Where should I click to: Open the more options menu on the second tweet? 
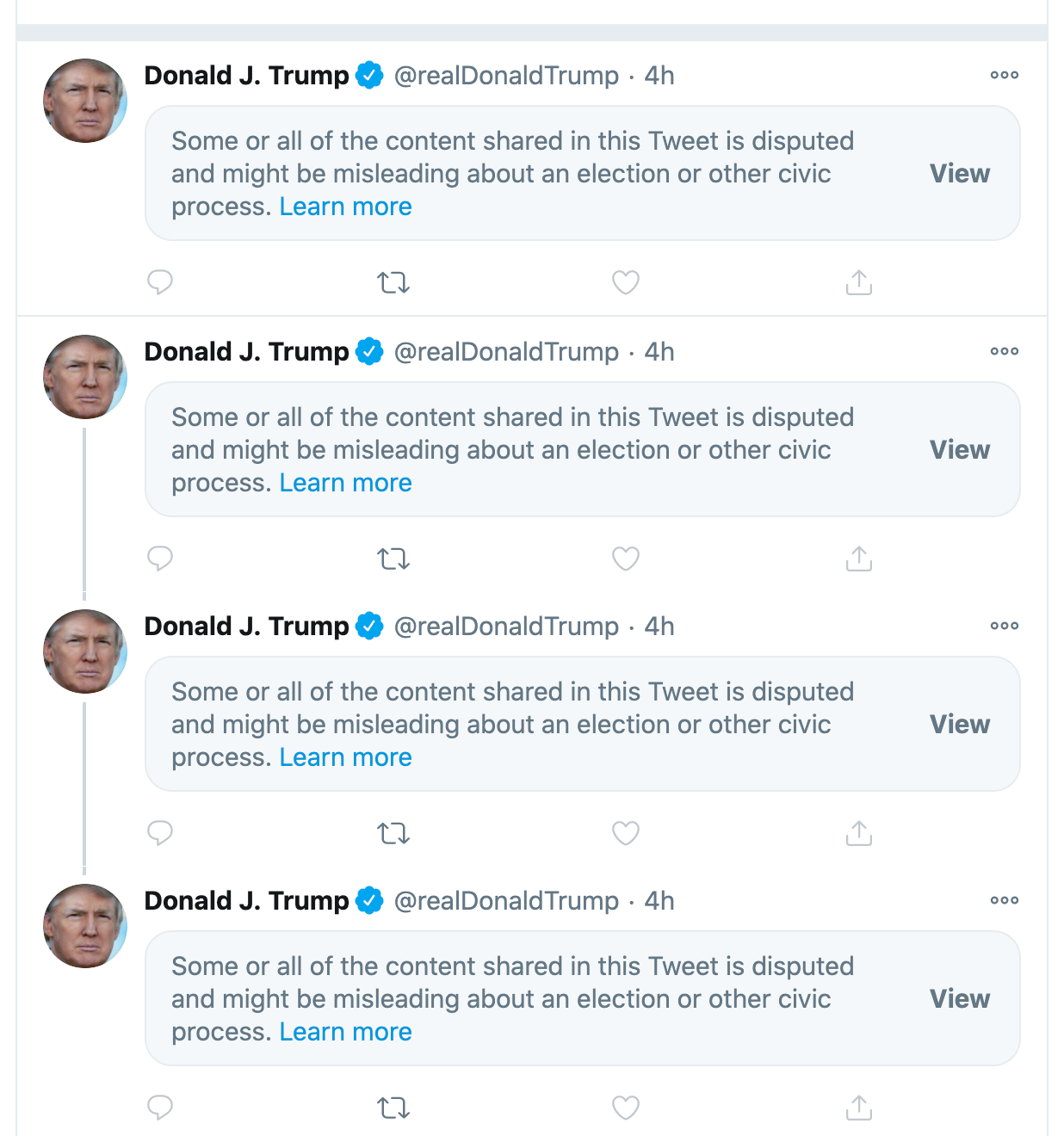pos(1004,352)
